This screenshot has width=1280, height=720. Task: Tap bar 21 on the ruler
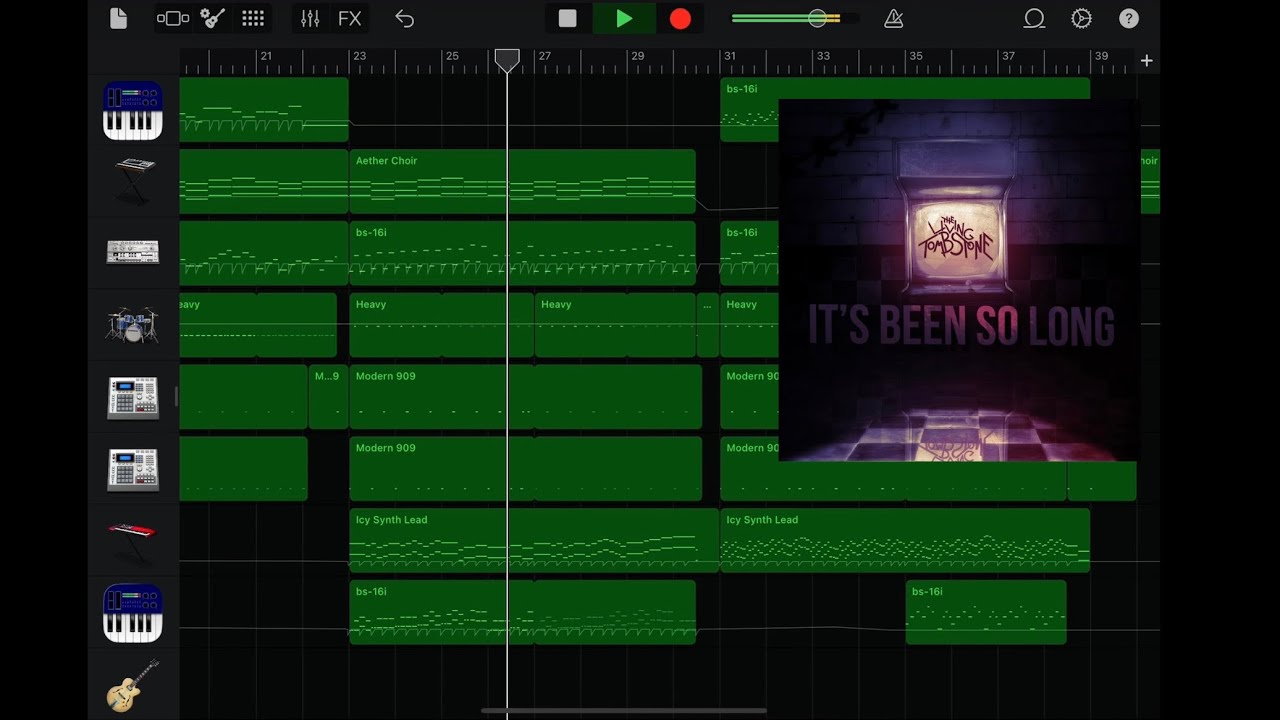click(x=265, y=57)
